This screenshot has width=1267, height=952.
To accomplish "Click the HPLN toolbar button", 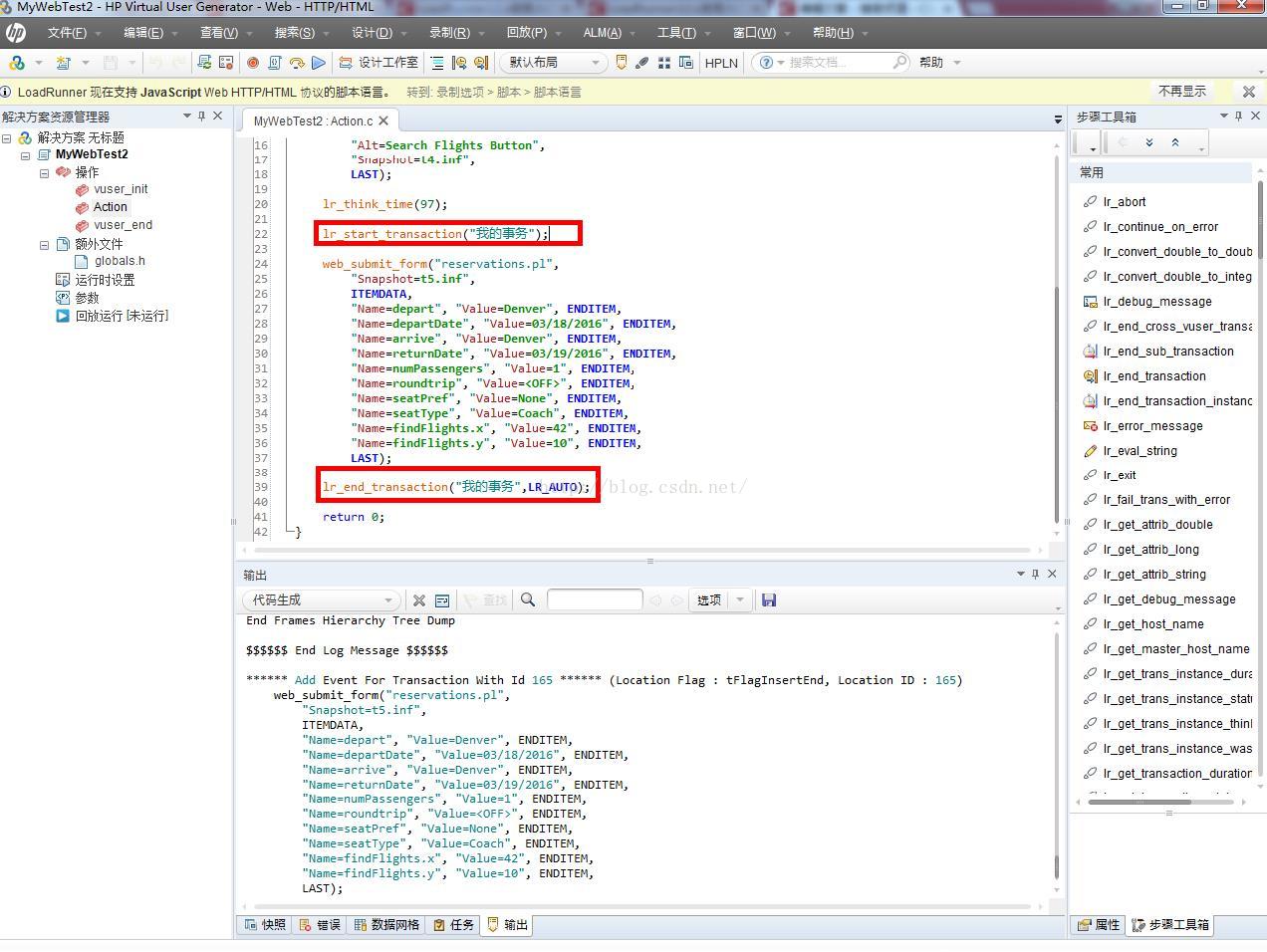I will tap(721, 62).
